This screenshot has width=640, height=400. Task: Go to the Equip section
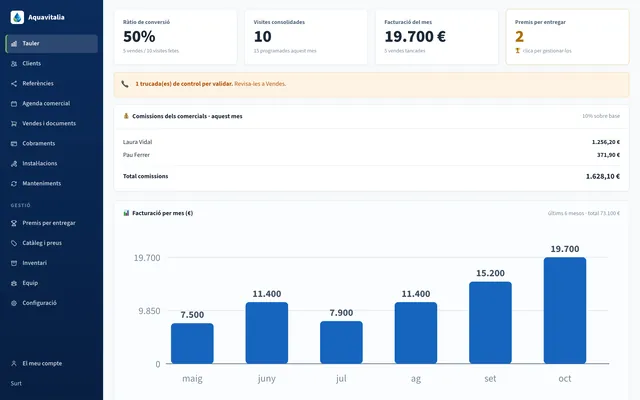tap(52, 283)
